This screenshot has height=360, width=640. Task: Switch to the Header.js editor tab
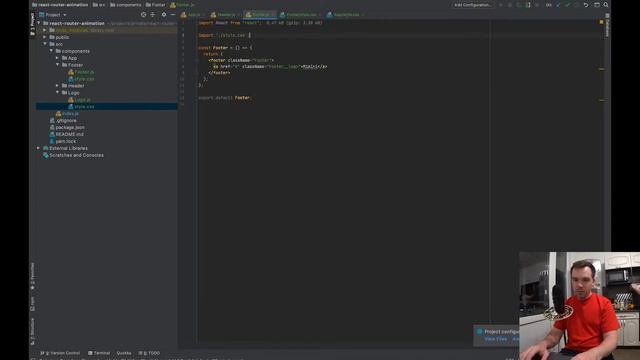pos(224,15)
